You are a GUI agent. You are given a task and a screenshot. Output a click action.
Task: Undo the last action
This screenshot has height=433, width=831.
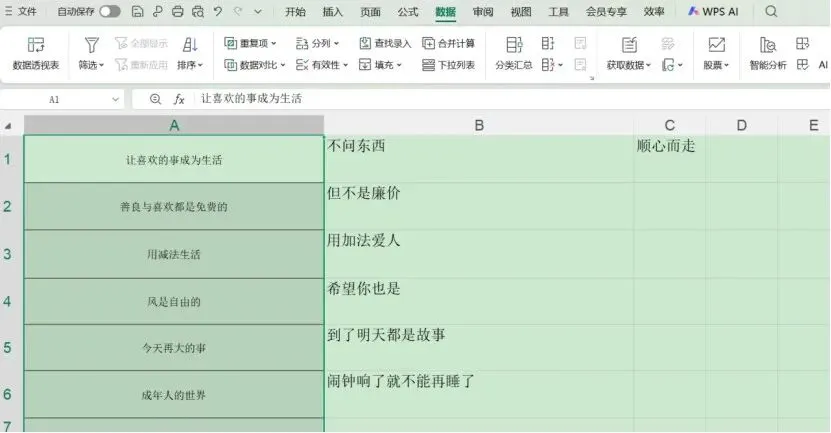point(218,11)
